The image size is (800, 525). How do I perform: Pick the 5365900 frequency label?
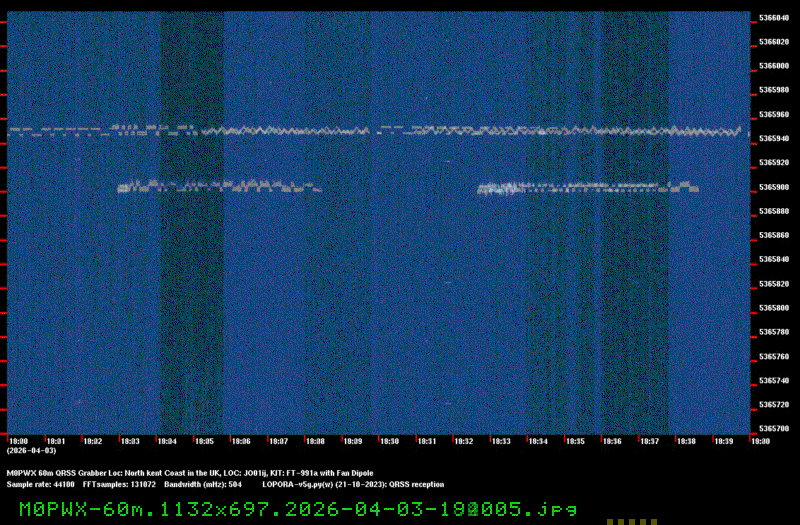[774, 187]
